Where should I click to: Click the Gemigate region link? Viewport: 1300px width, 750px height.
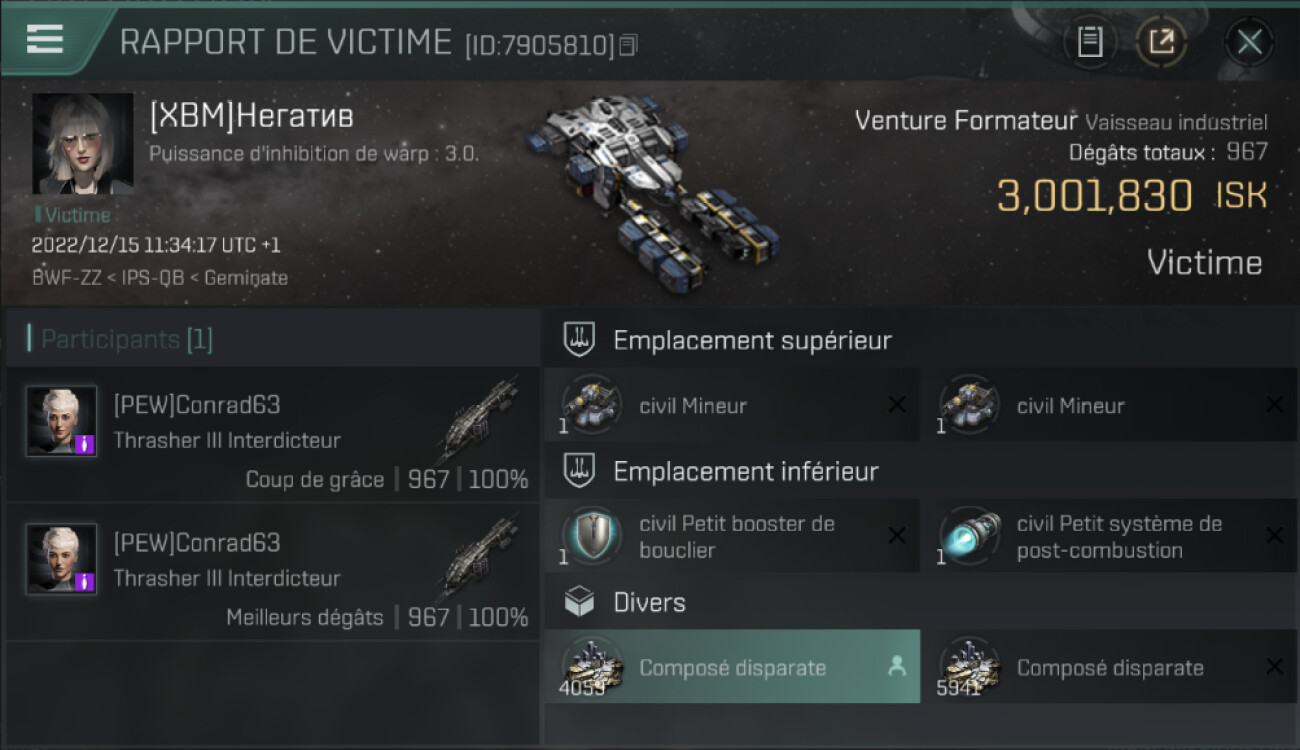pos(246,278)
